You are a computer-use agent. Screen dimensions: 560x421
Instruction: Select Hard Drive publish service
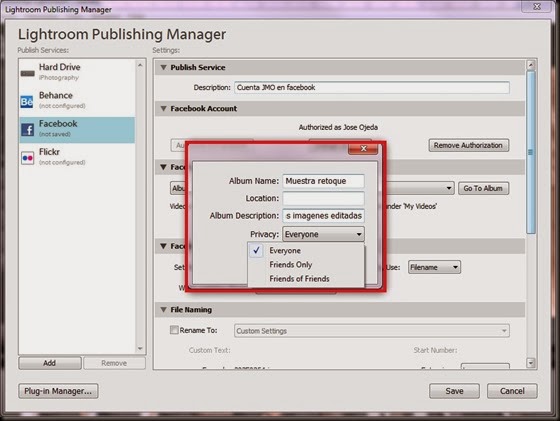tap(77, 72)
